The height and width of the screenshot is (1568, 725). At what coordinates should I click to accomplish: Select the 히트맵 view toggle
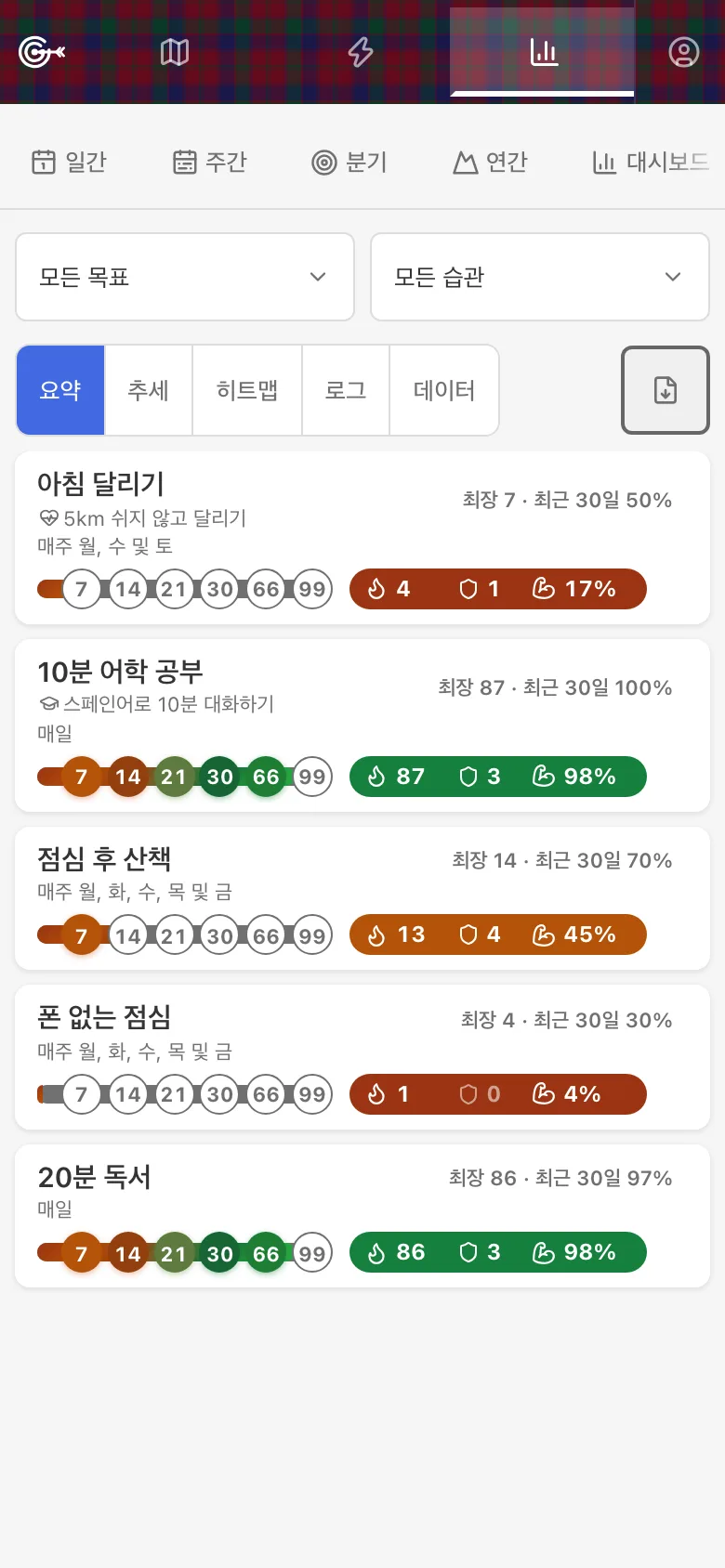247,390
